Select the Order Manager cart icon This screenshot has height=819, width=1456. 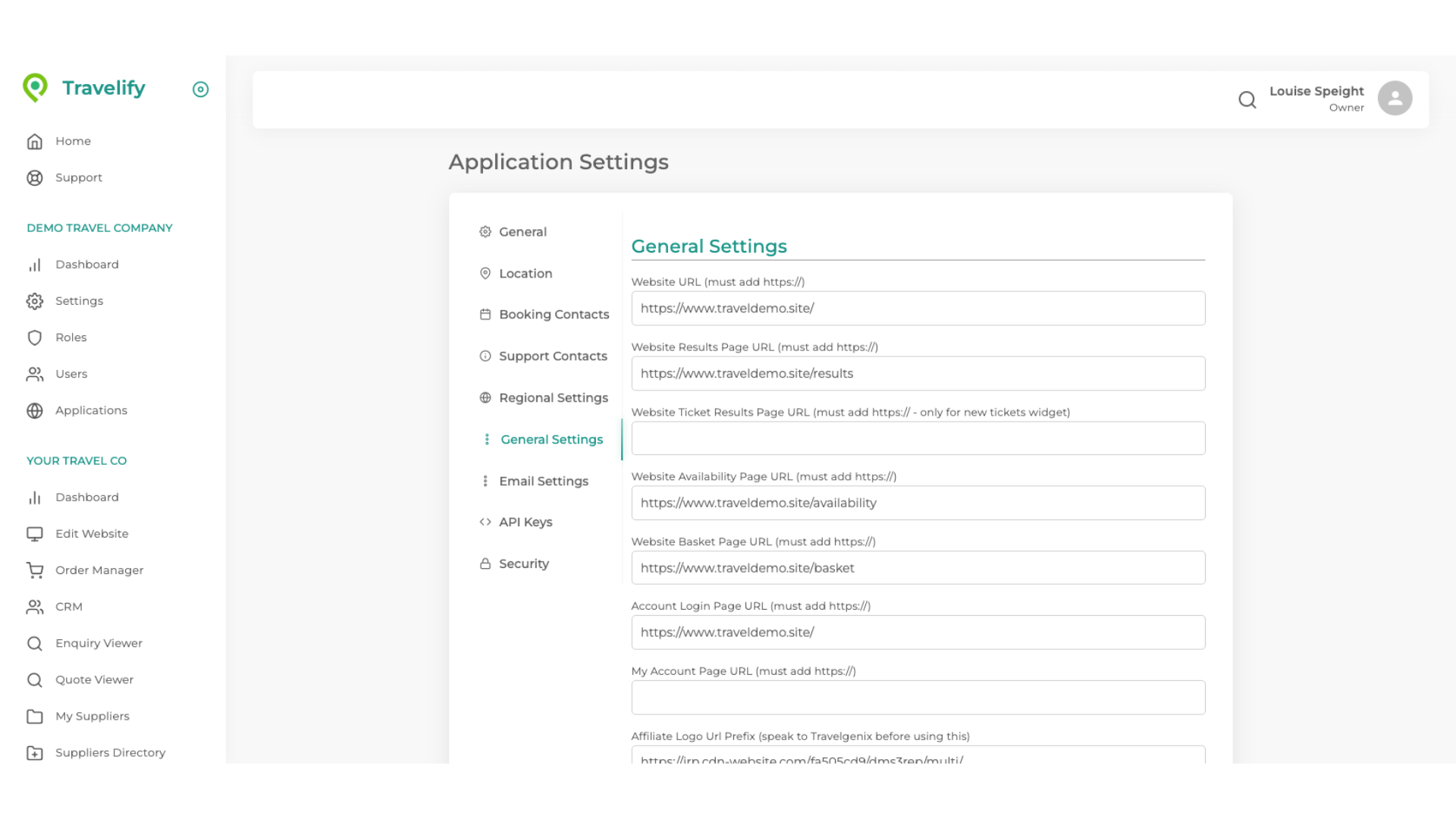(x=35, y=570)
